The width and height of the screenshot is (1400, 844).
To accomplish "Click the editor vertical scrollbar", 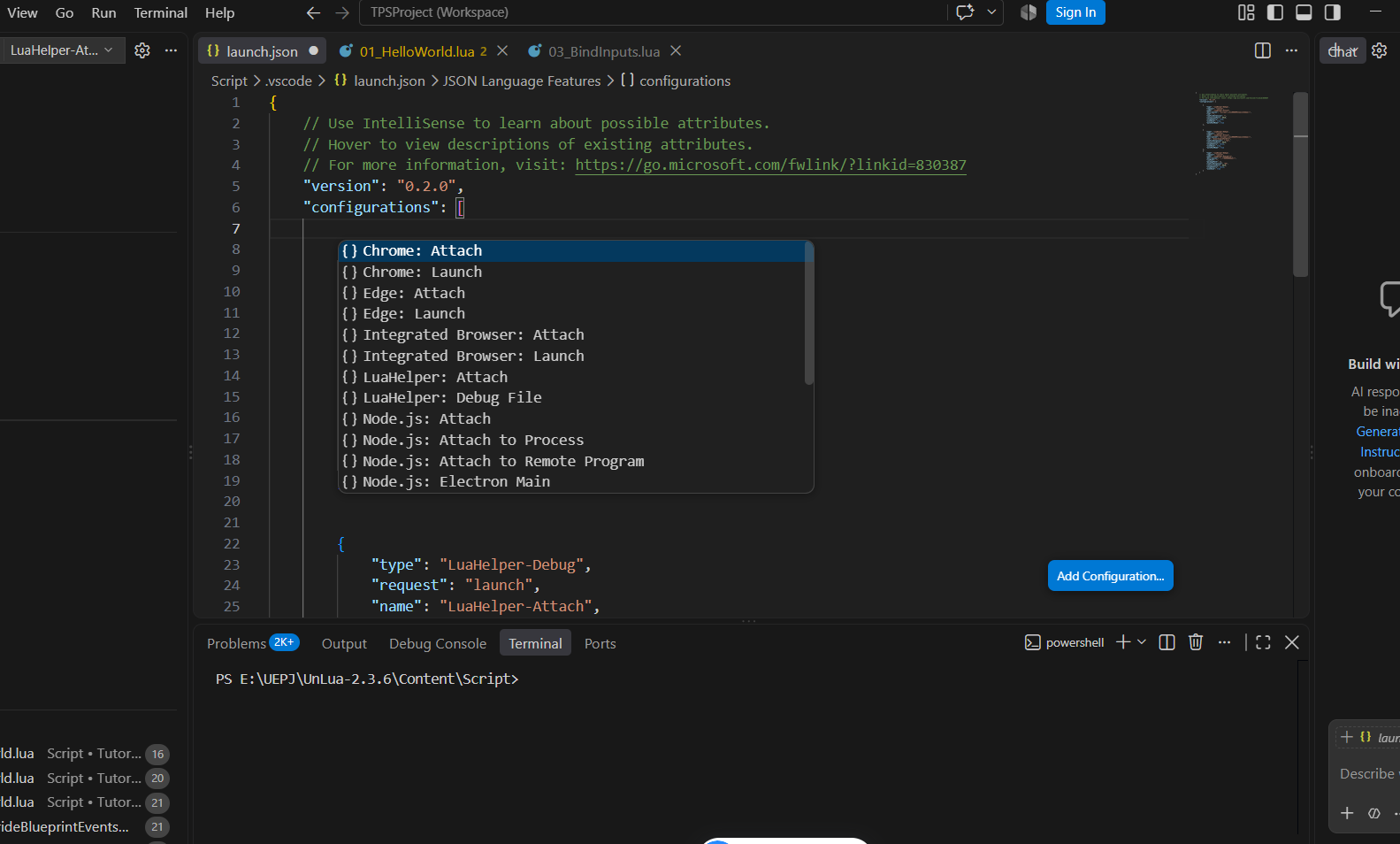I will coord(1300,185).
